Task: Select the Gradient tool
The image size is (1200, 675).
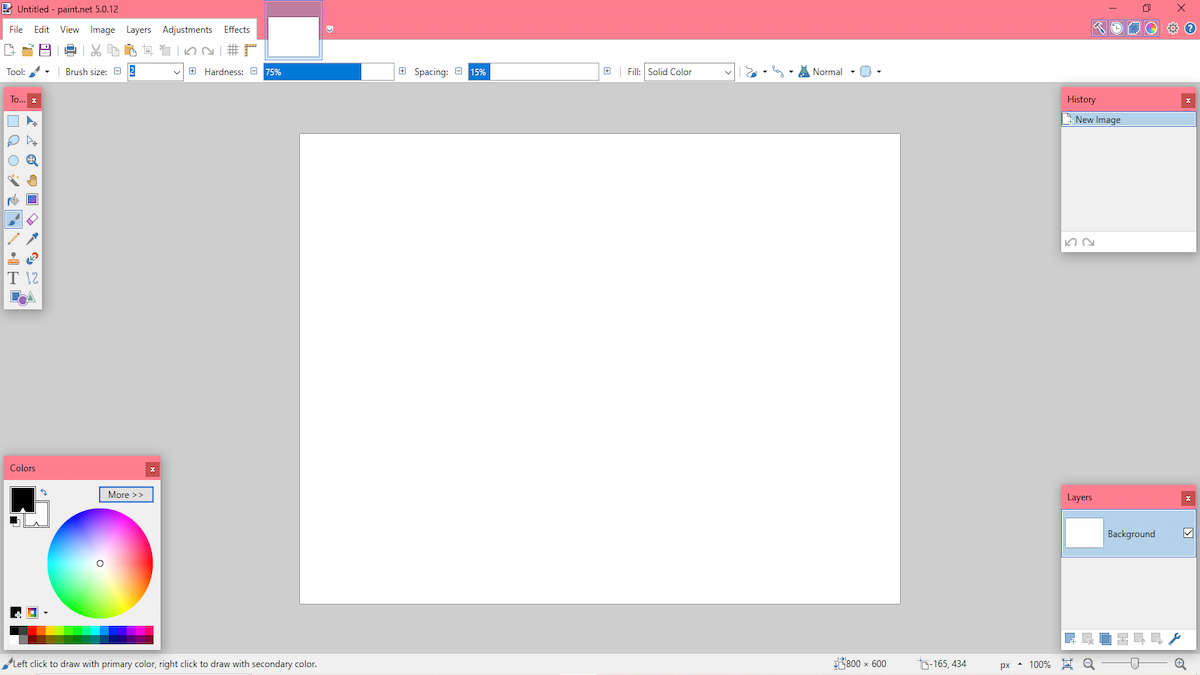Action: tap(32, 200)
